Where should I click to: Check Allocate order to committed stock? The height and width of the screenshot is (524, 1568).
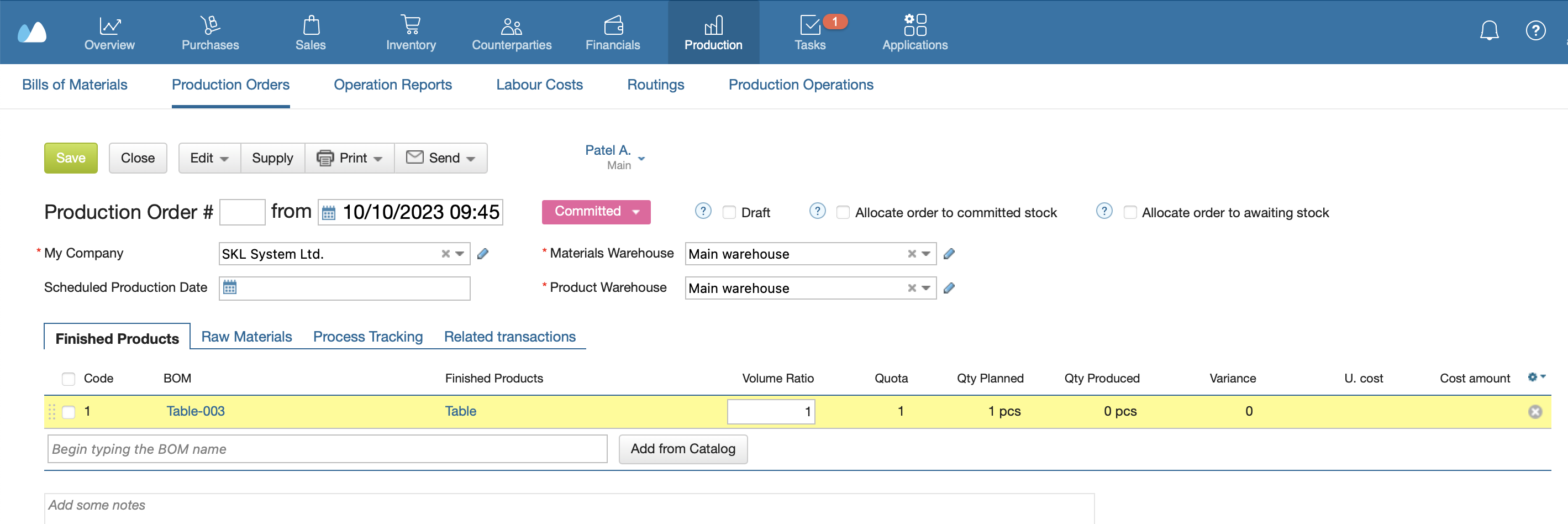[x=843, y=213]
